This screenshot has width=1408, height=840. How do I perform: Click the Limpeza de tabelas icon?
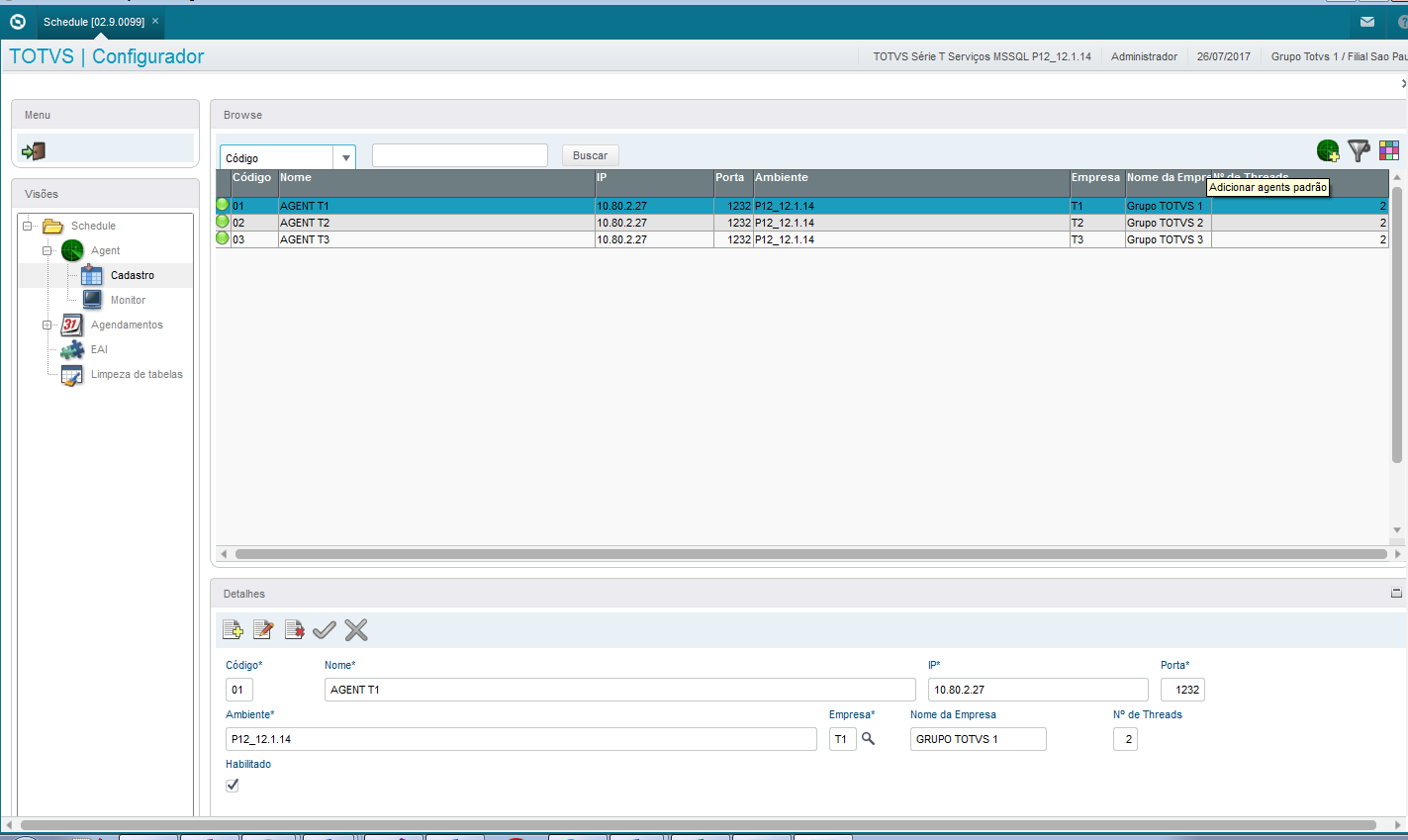[x=72, y=374]
